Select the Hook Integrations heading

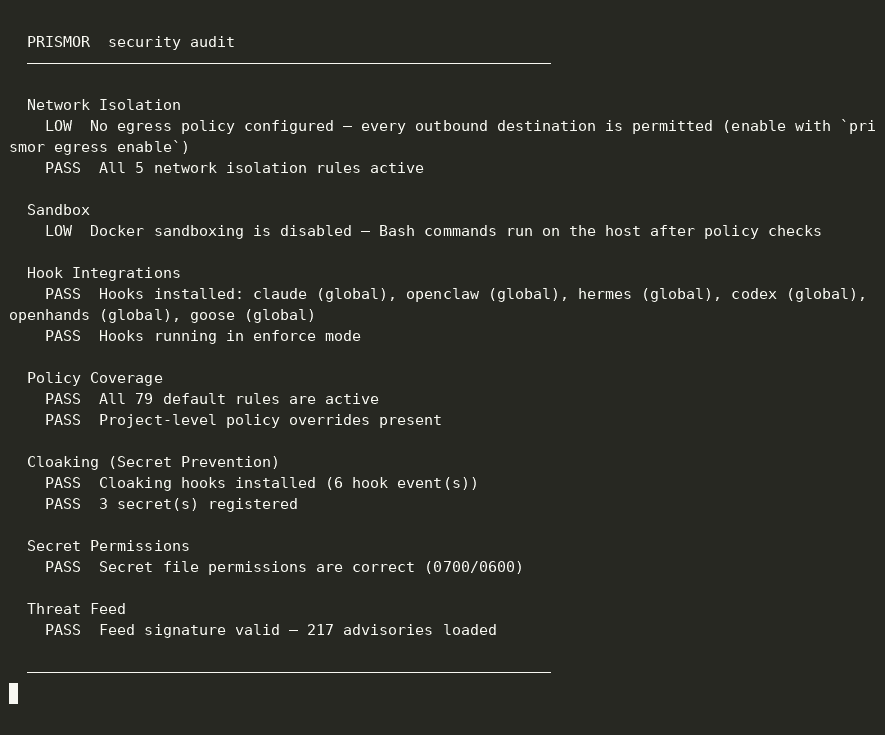click(104, 273)
